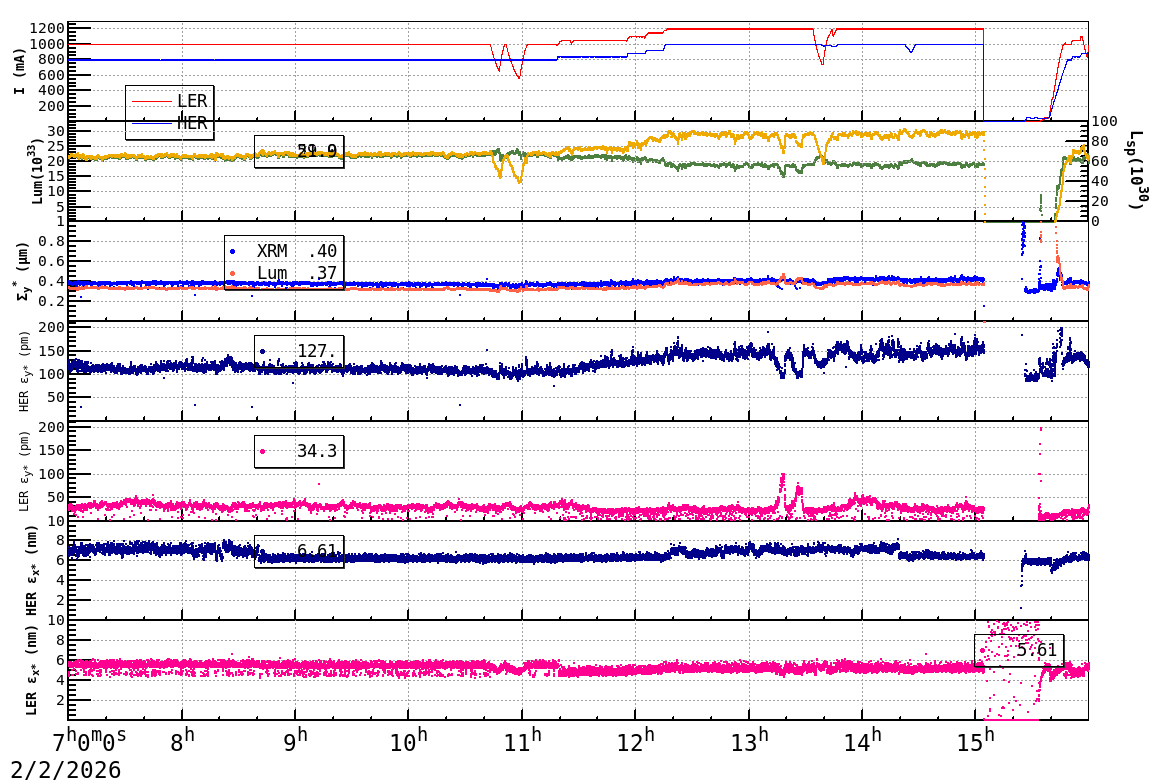Screen dimensions: 1160x782
Task: Click the HER εy* (pm) axis label
Action: pyautogui.click(x=24, y=371)
